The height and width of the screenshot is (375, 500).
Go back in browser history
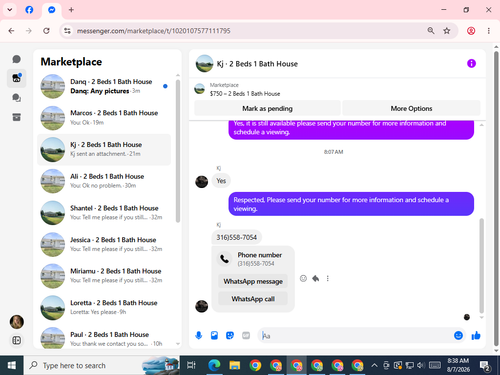click(11, 31)
